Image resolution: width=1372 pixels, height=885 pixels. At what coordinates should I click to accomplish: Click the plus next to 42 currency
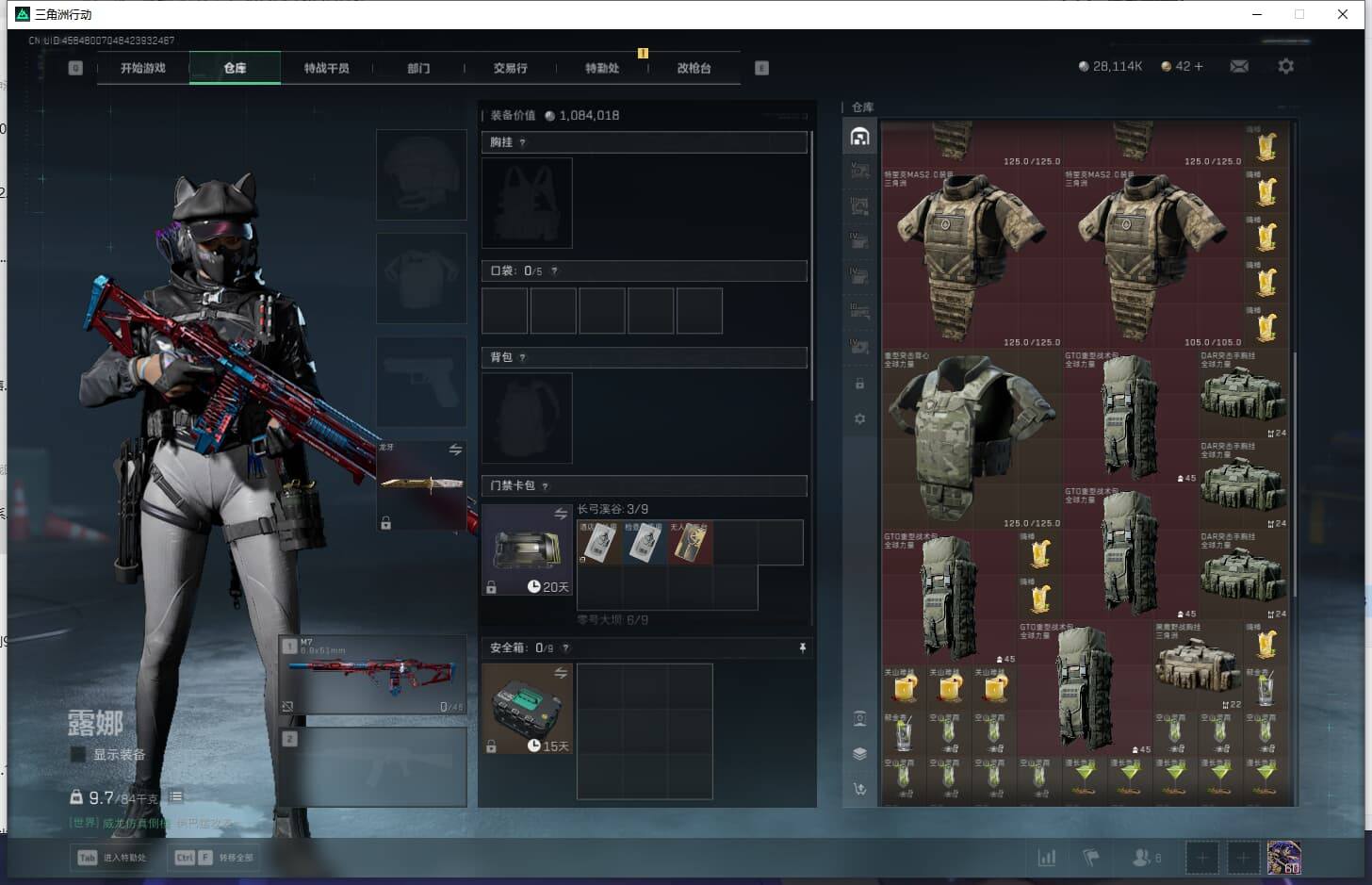pyautogui.click(x=1198, y=66)
